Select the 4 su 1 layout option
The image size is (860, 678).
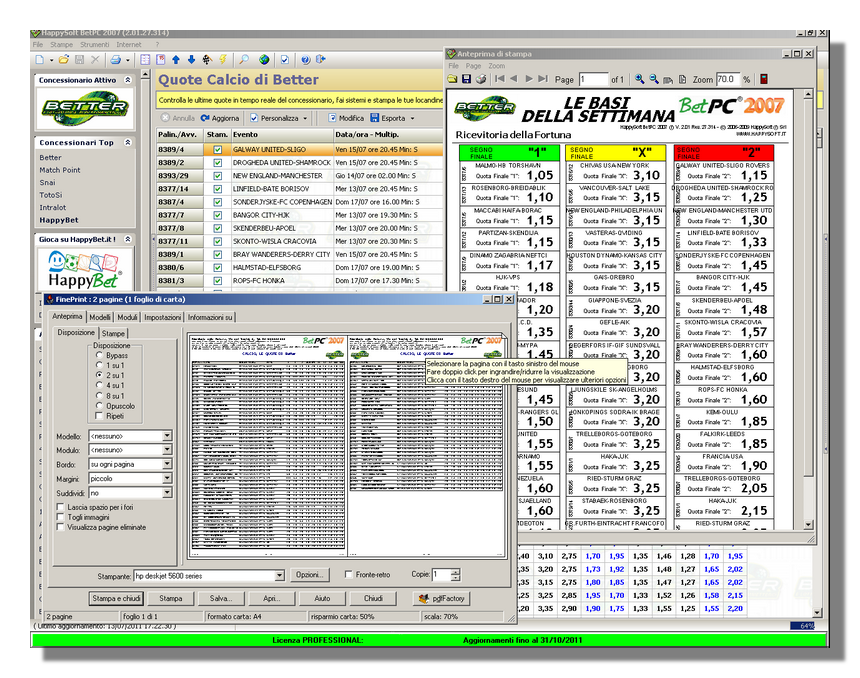click(99, 385)
